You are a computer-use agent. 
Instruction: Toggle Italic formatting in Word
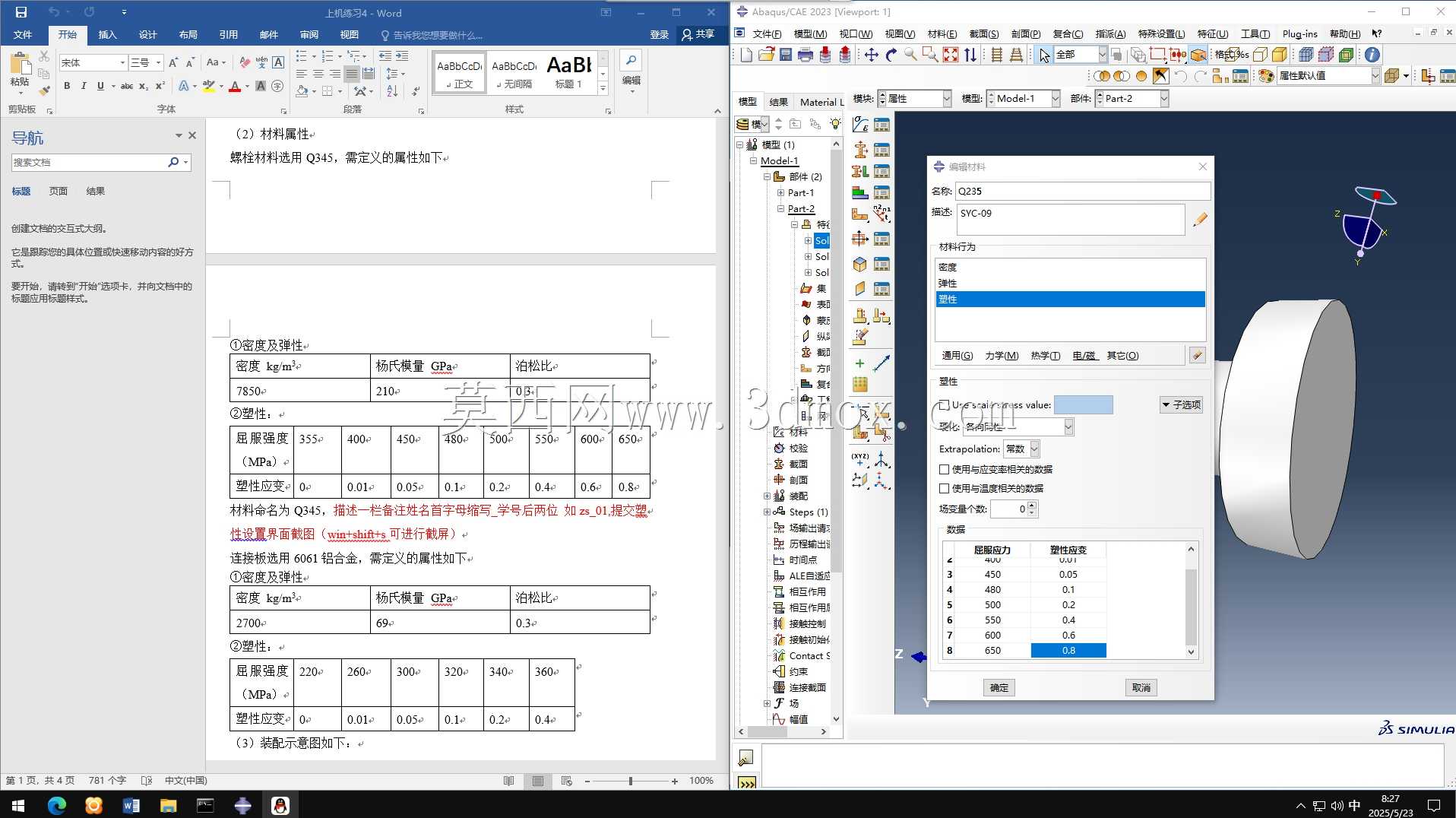click(84, 86)
